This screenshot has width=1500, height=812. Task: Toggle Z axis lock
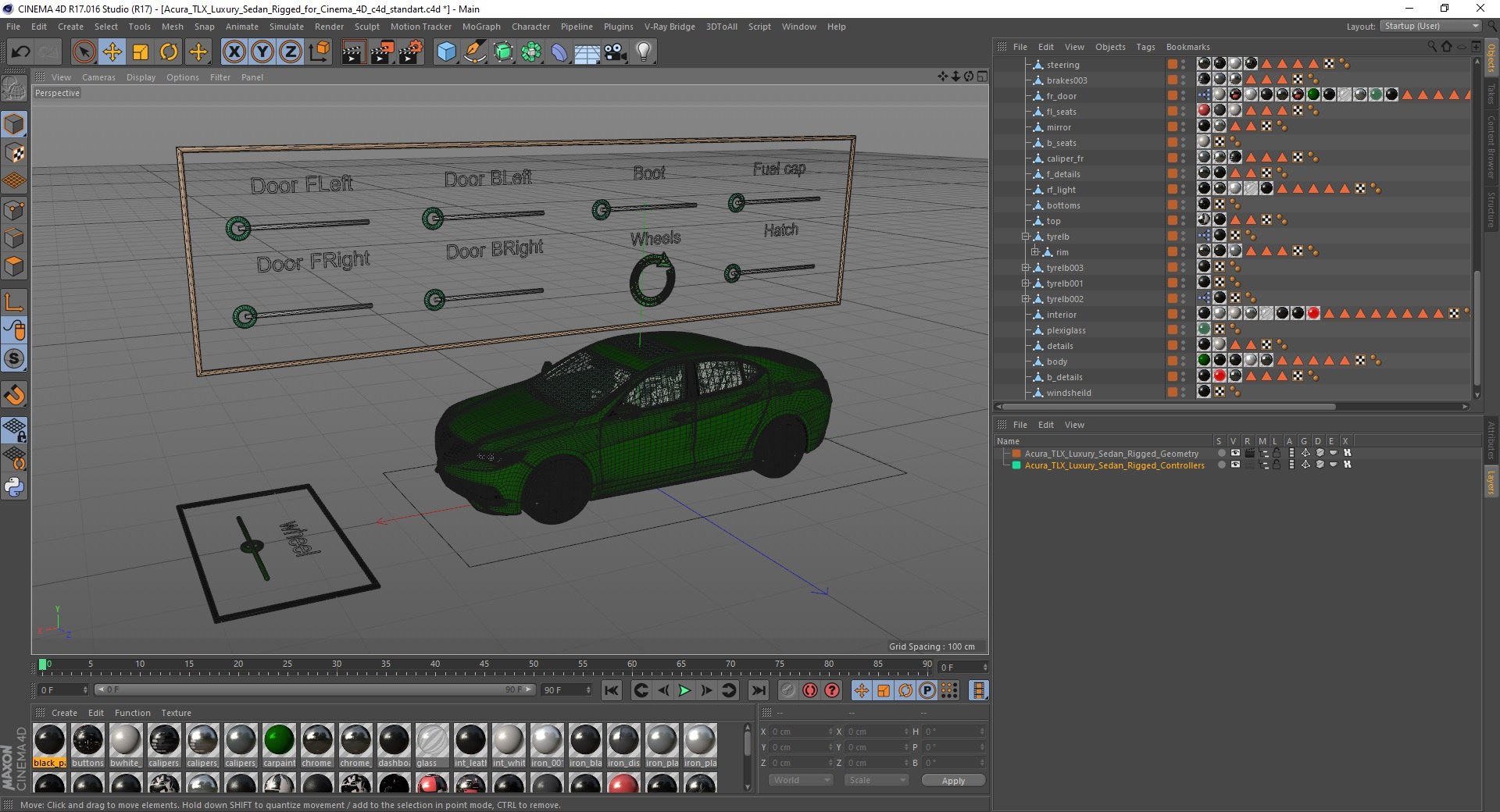click(291, 52)
